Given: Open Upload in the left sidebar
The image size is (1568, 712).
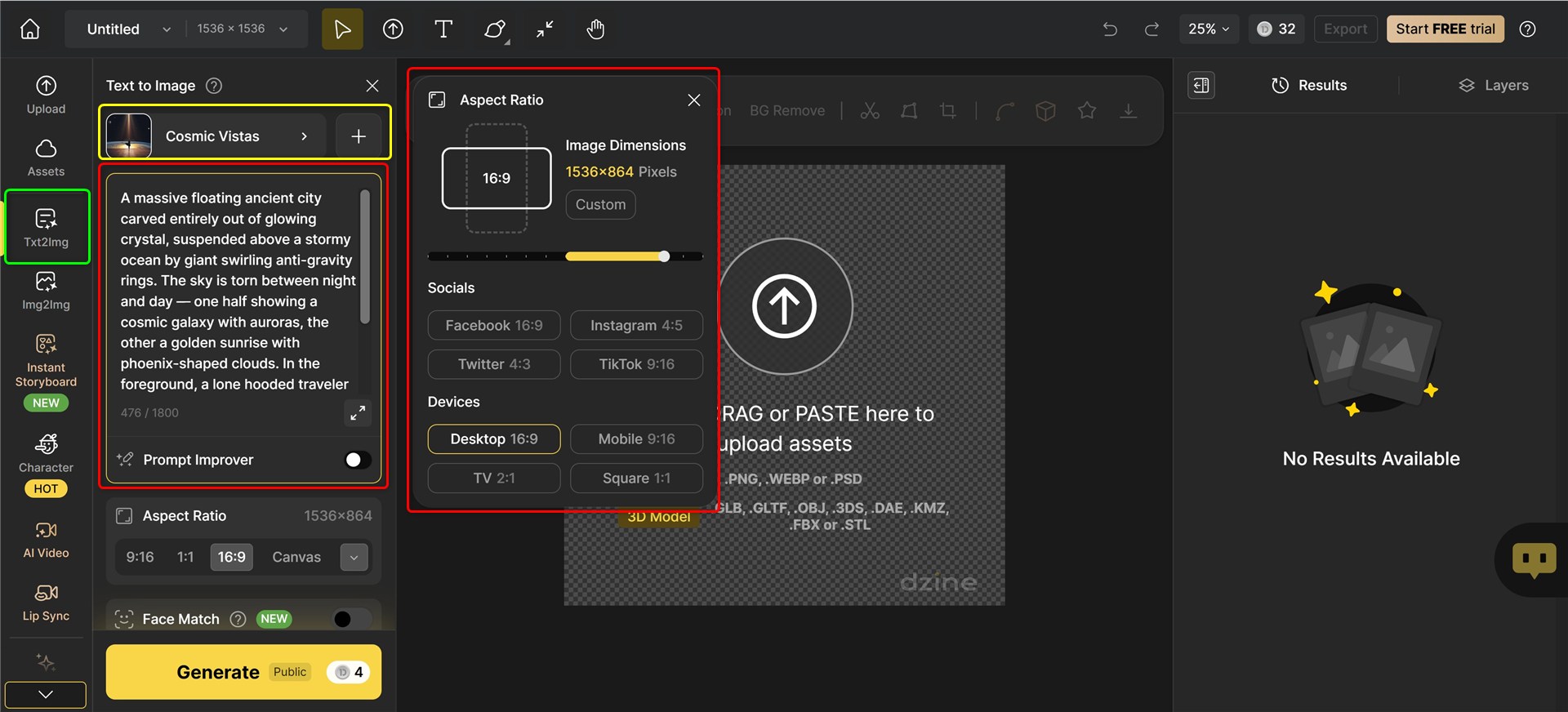Looking at the screenshot, I should [46, 95].
